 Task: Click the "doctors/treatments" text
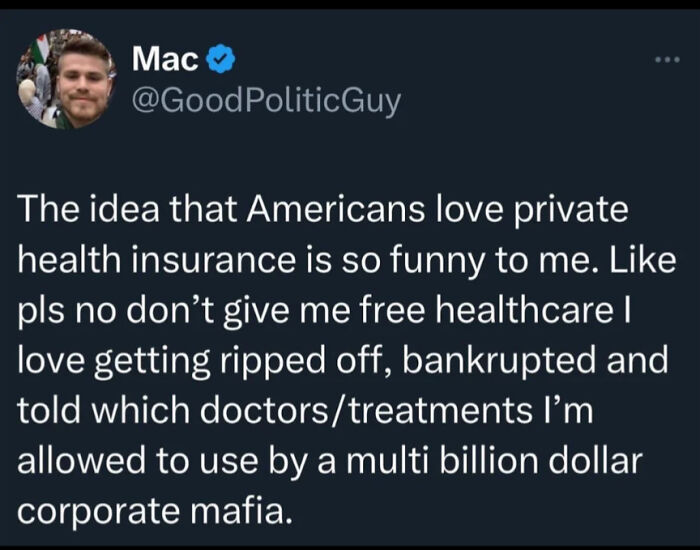pyautogui.click(x=366, y=410)
